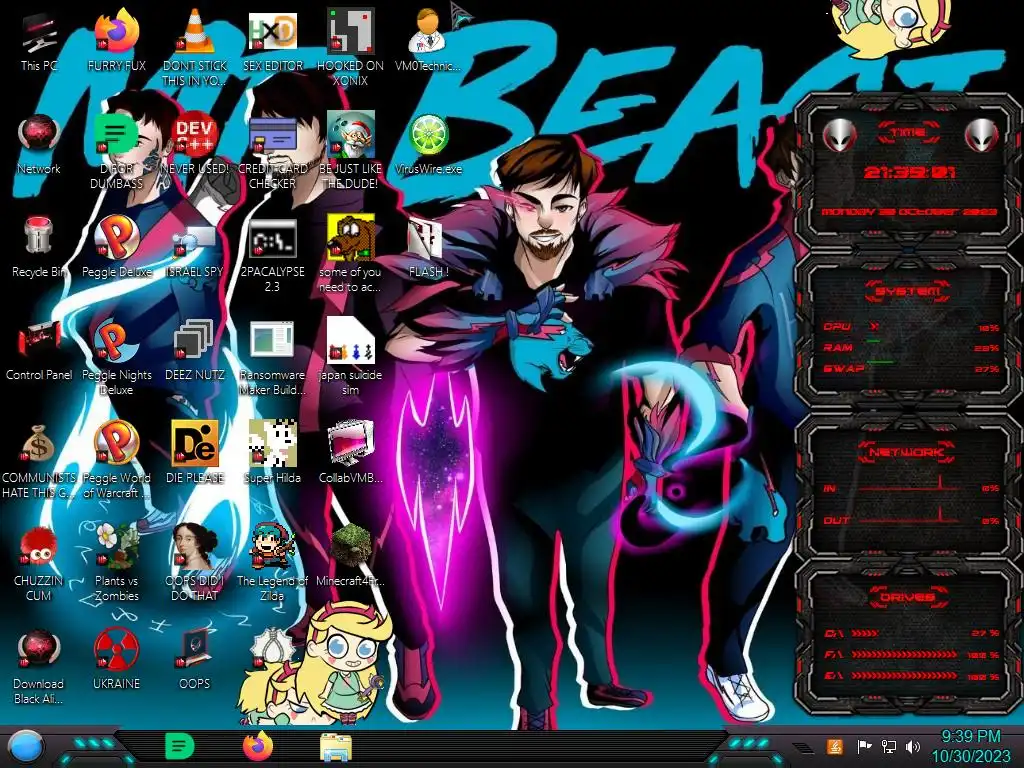Click the DRIVES widget header
Image resolution: width=1024 pixels, height=768 pixels.
(x=906, y=597)
